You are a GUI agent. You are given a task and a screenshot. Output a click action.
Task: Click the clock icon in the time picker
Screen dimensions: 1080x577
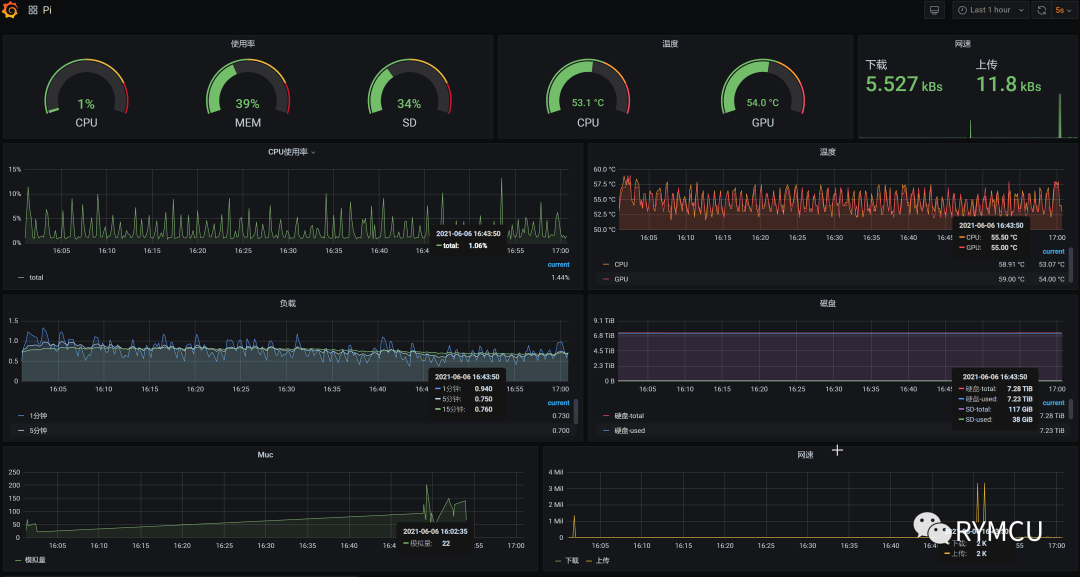(962, 10)
